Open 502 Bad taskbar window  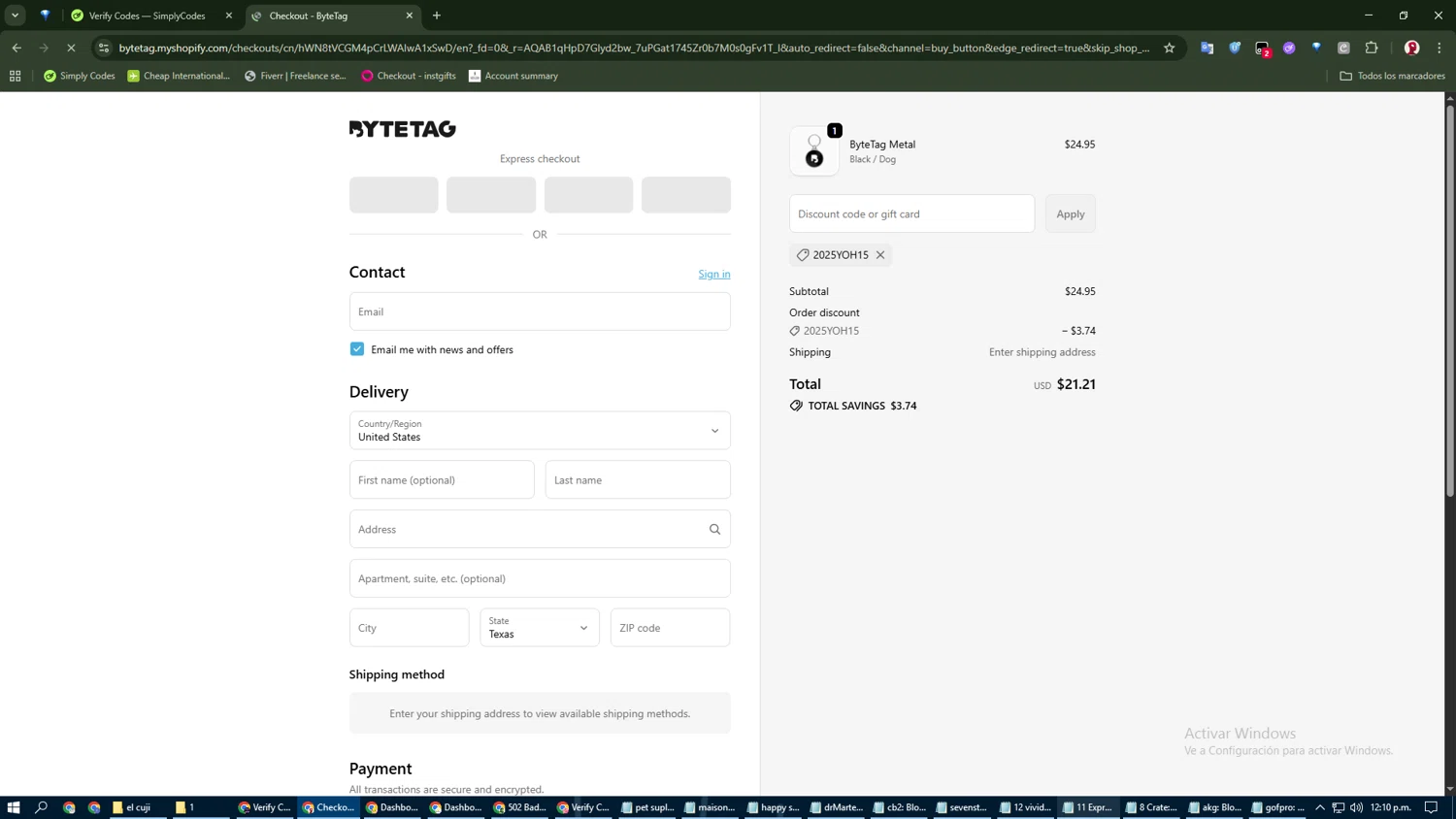coord(520,807)
